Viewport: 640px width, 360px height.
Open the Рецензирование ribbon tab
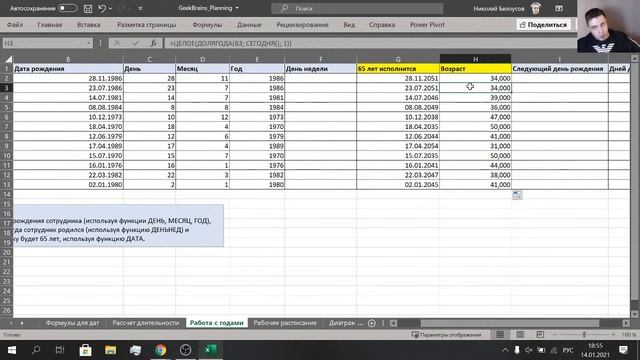pyautogui.click(x=302, y=25)
